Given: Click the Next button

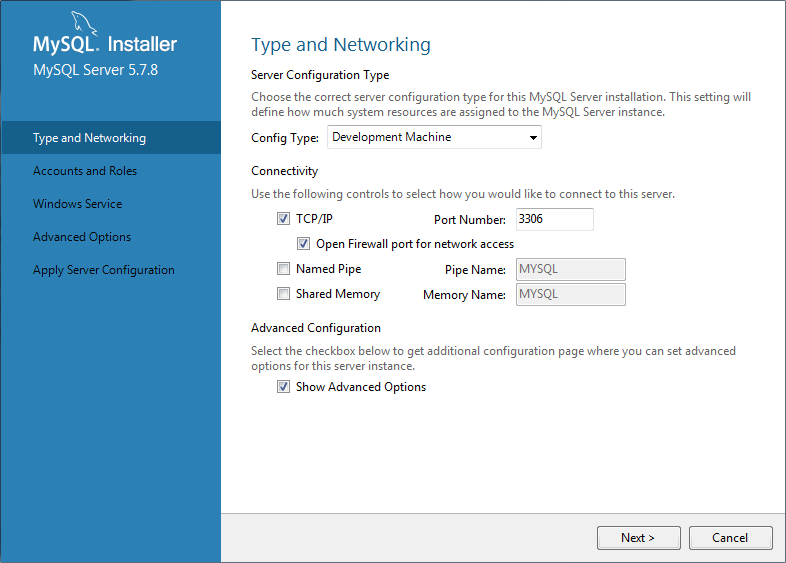Looking at the screenshot, I should (639, 538).
